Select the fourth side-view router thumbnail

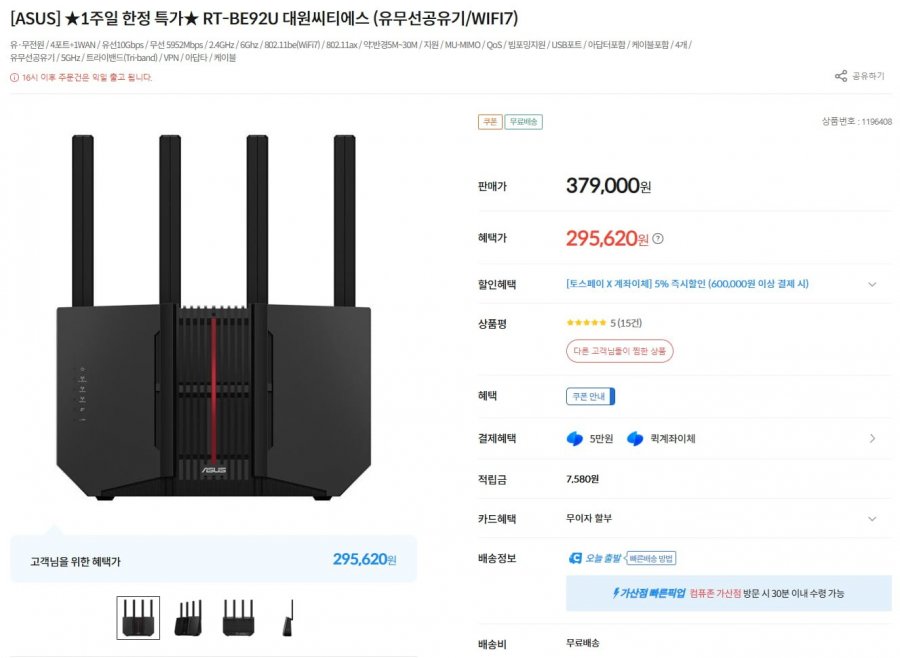(289, 618)
